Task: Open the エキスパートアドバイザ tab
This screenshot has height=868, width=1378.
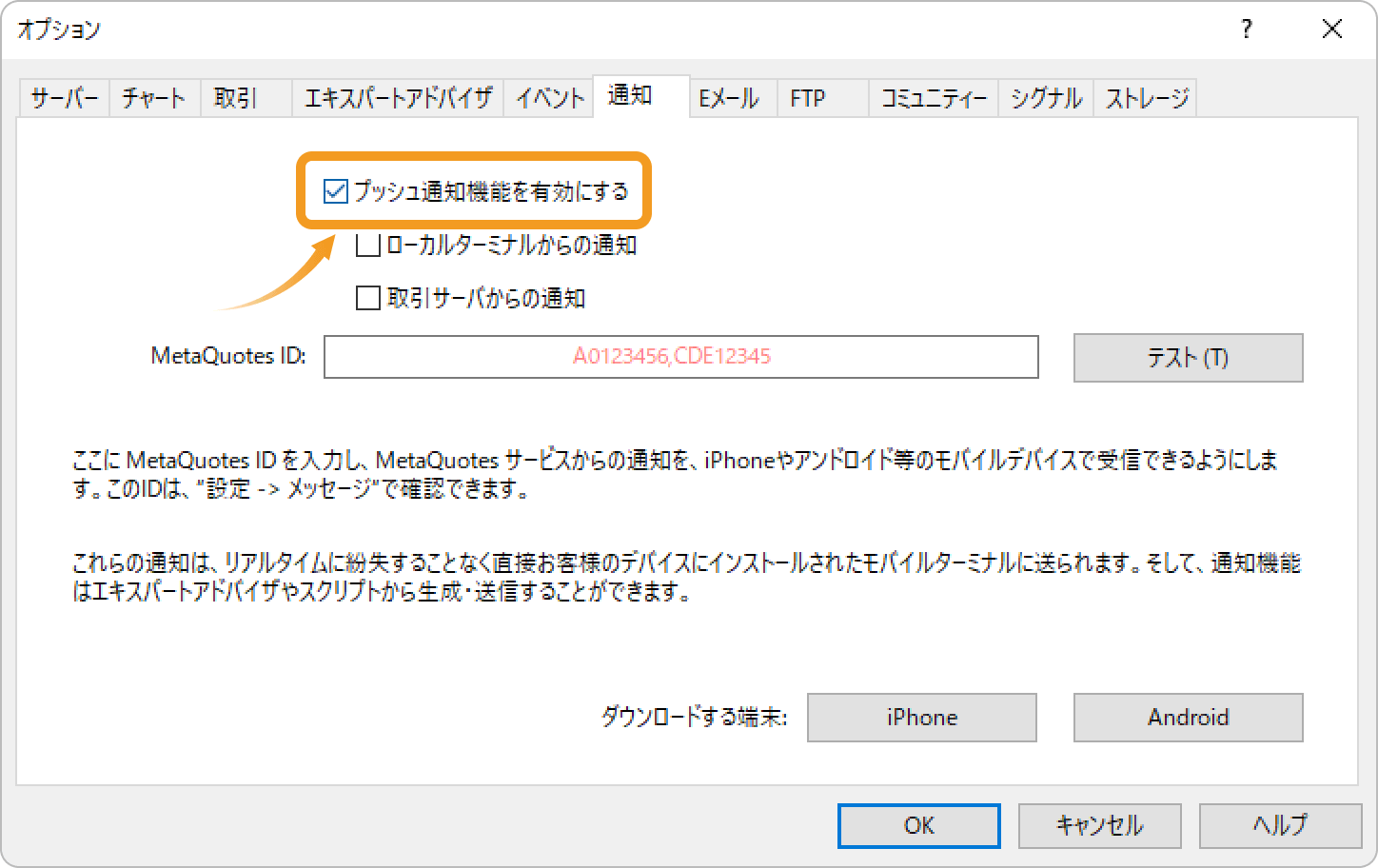Action: [x=397, y=98]
